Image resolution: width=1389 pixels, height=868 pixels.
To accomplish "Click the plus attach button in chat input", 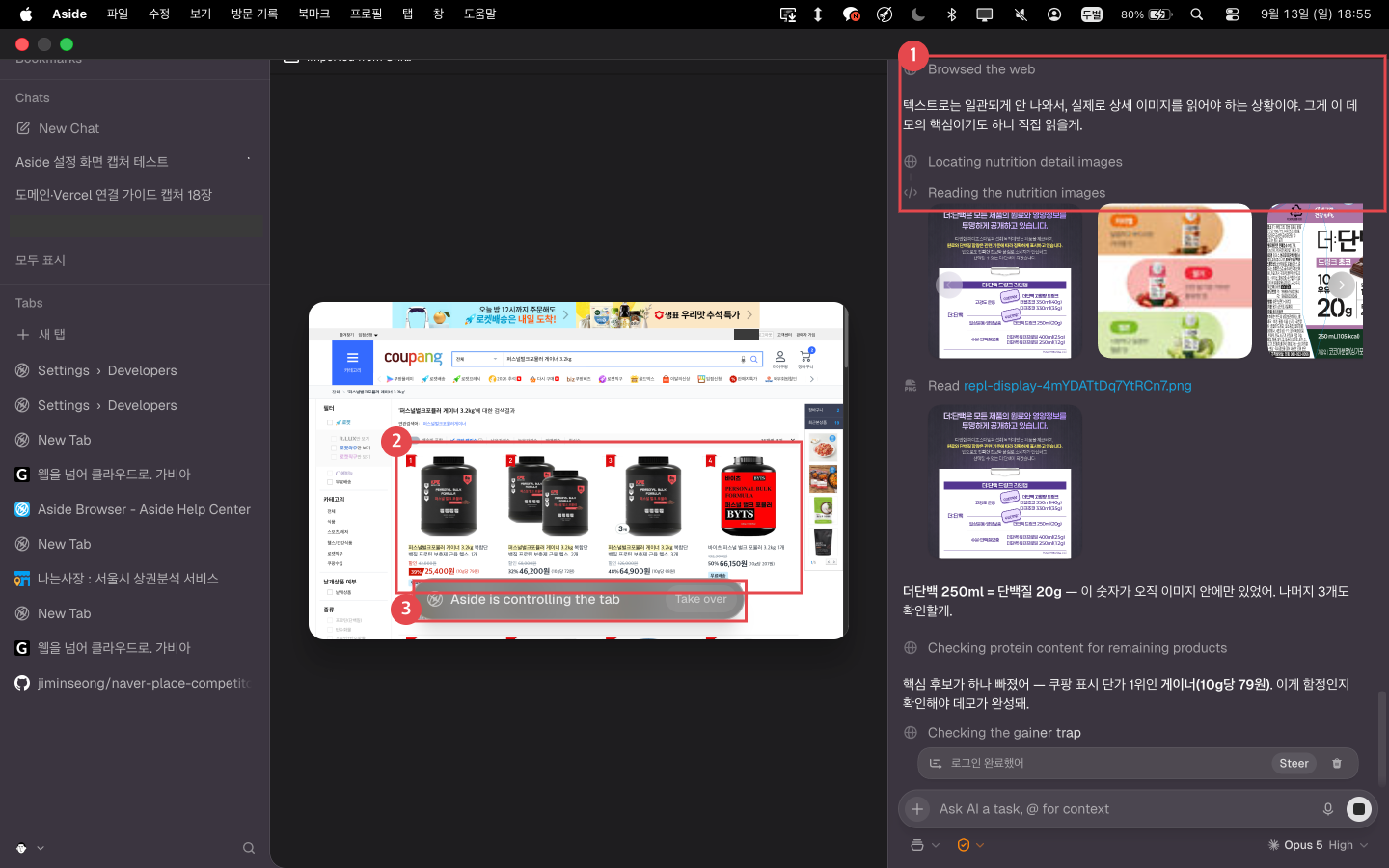I will (917, 809).
